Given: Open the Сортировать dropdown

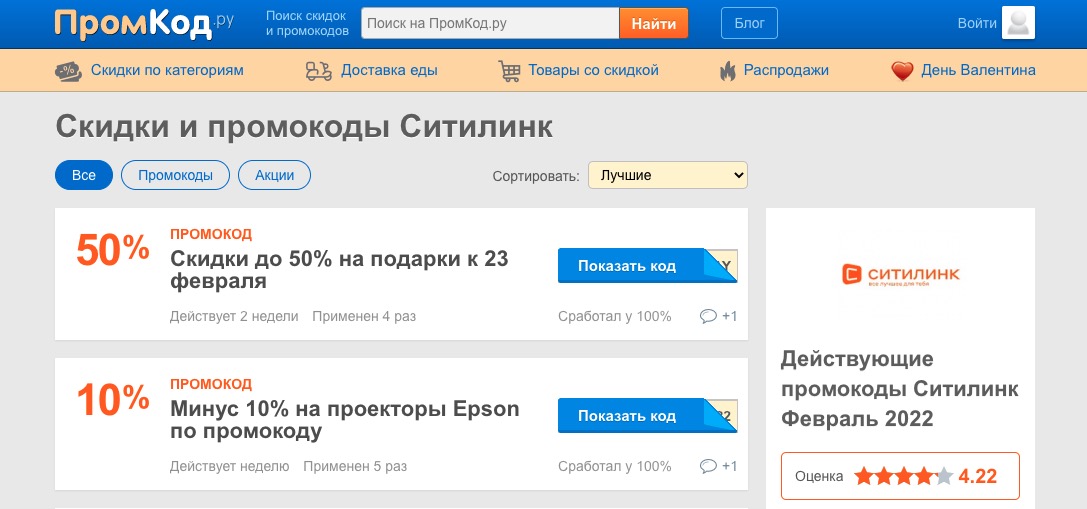Looking at the screenshot, I should [667, 175].
